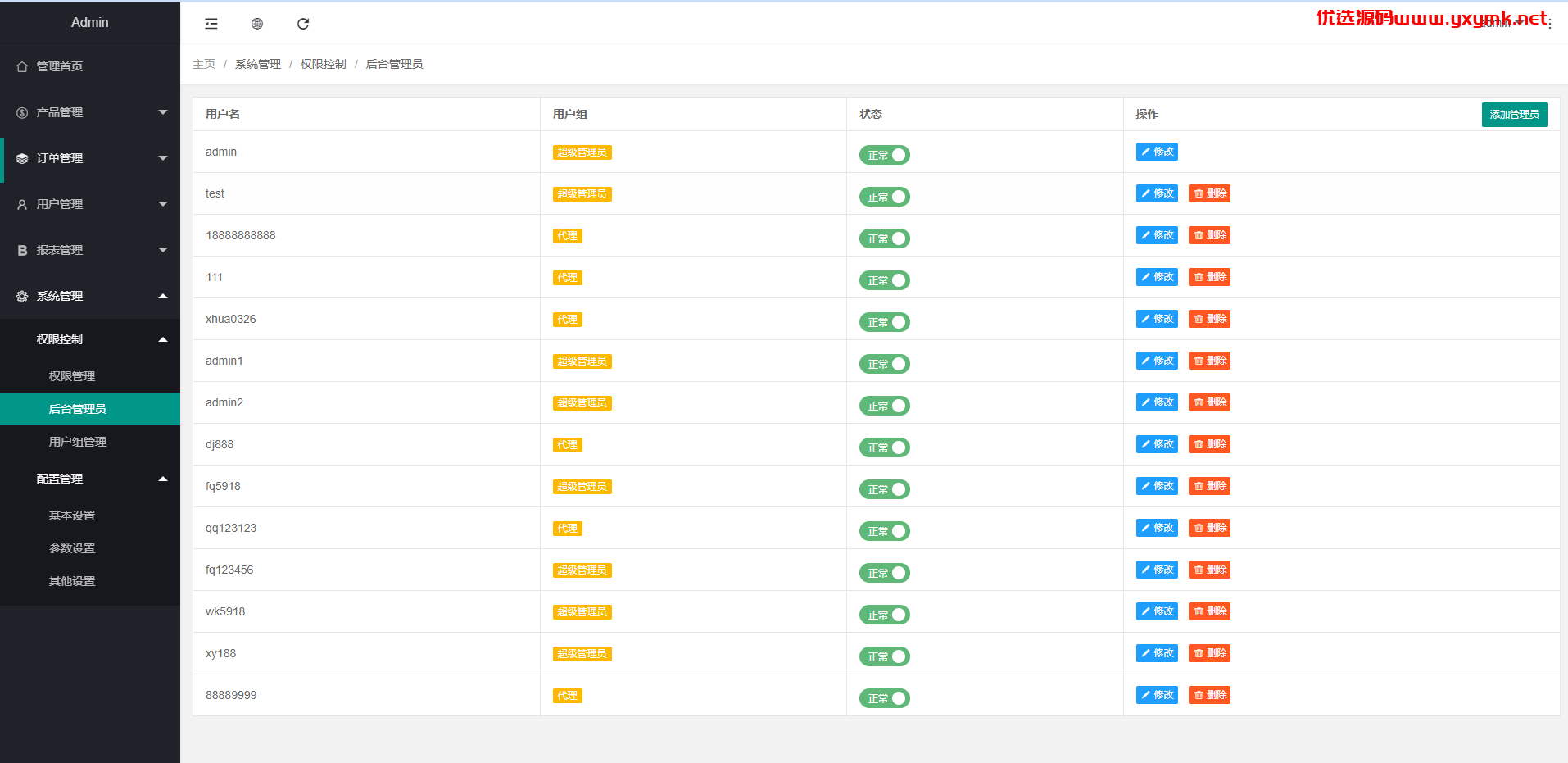Click the person icon beside 用户管理
Viewport: 1568px width, 763px height.
[x=22, y=204]
